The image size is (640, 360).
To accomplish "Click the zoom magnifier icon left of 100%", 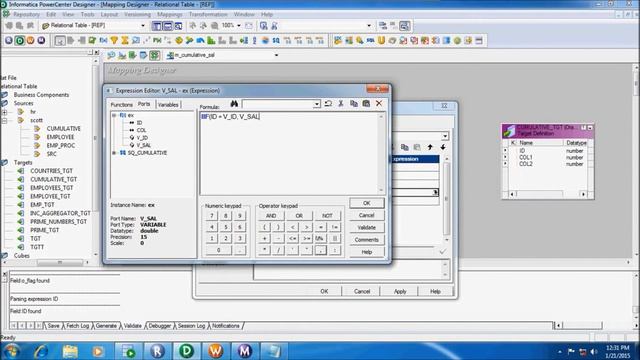I will 215,26.
